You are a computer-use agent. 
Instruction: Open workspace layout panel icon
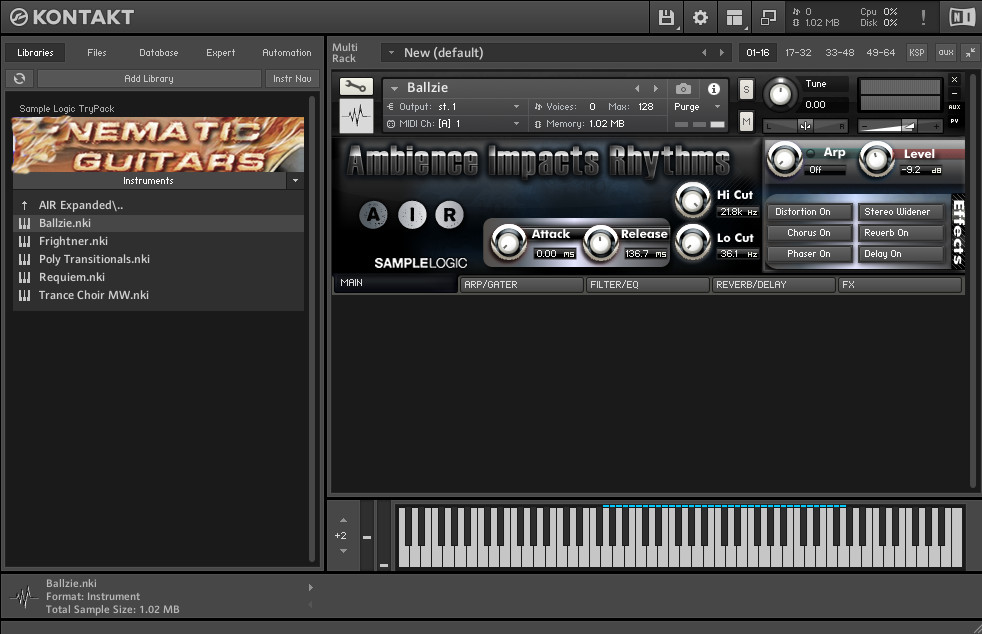[735, 18]
